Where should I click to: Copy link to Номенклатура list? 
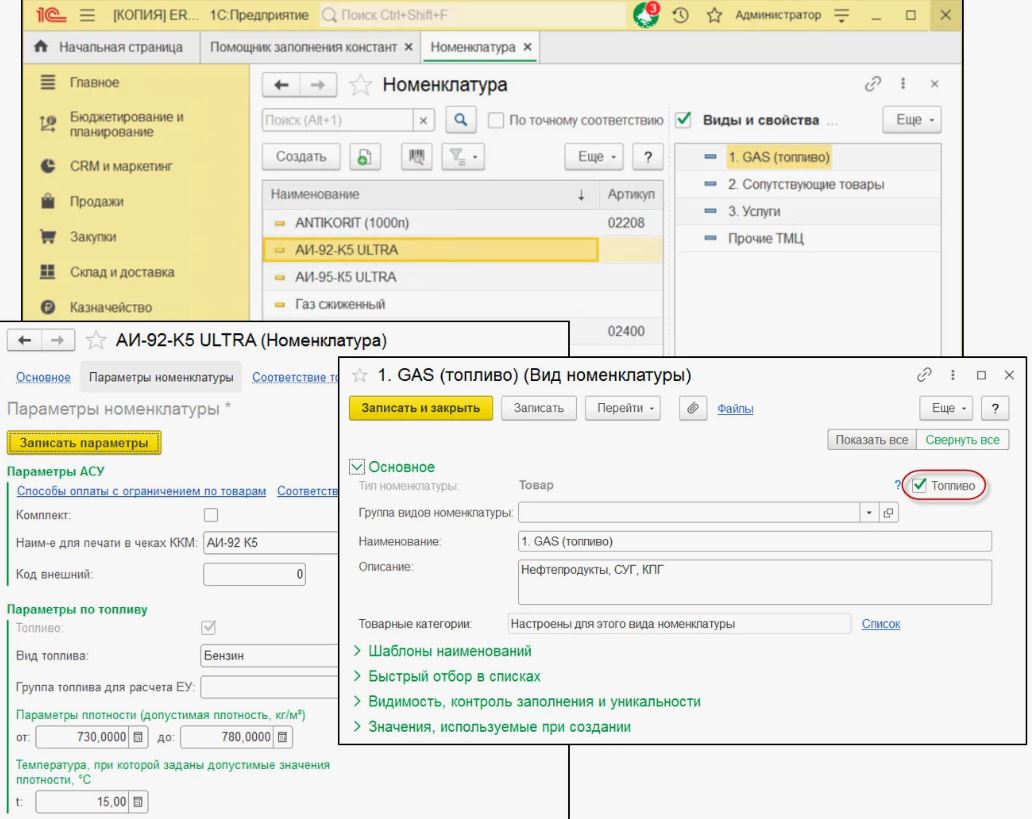873,84
